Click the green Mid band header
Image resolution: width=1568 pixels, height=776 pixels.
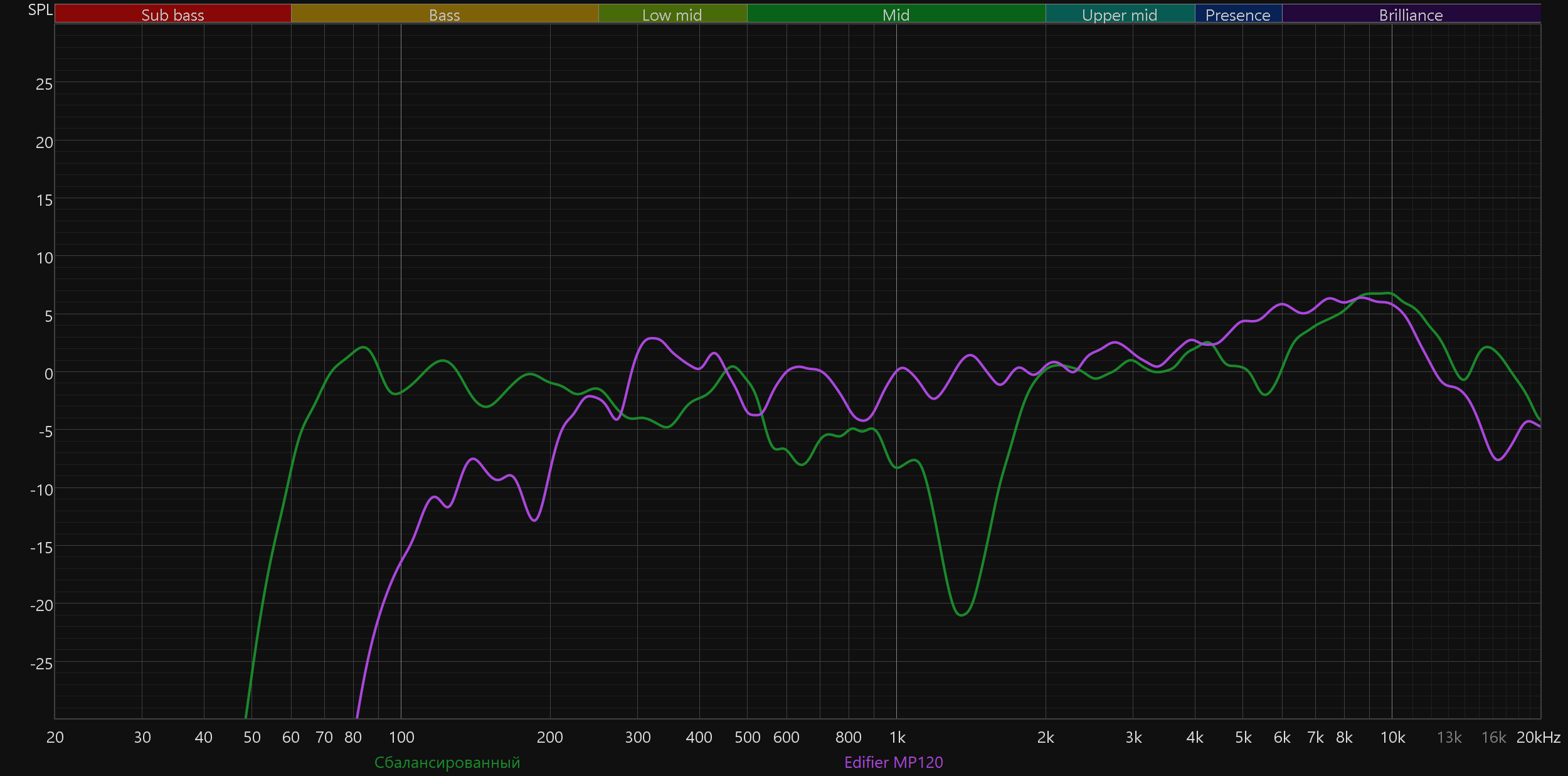896,14
